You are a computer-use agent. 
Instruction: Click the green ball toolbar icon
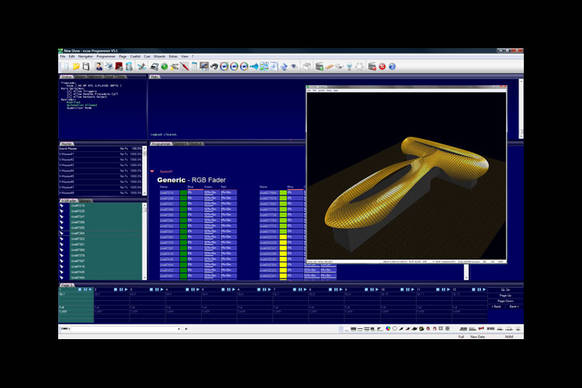[164, 66]
